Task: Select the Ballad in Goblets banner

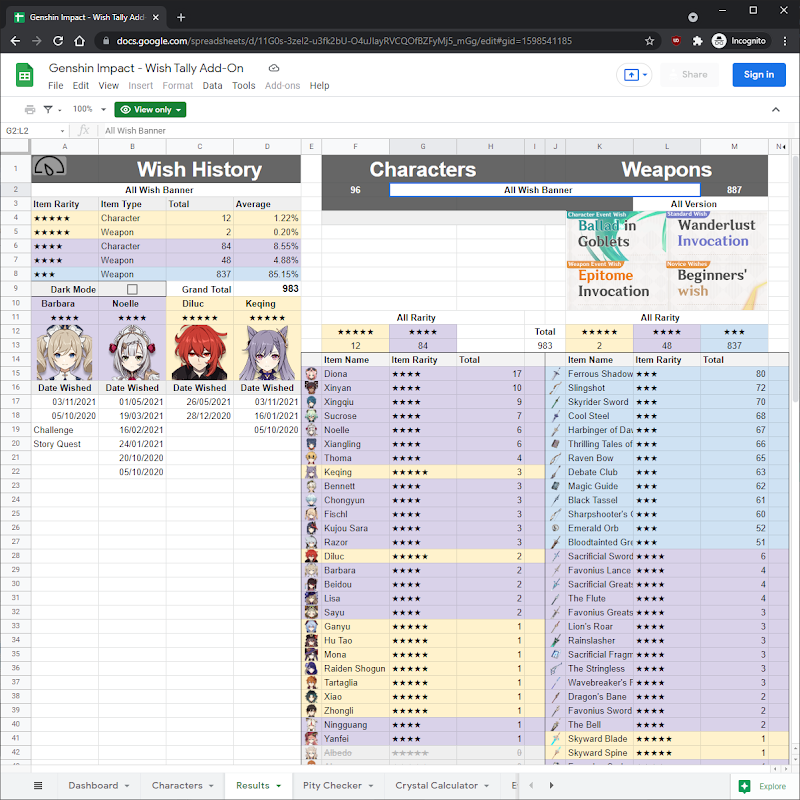Action: point(615,235)
